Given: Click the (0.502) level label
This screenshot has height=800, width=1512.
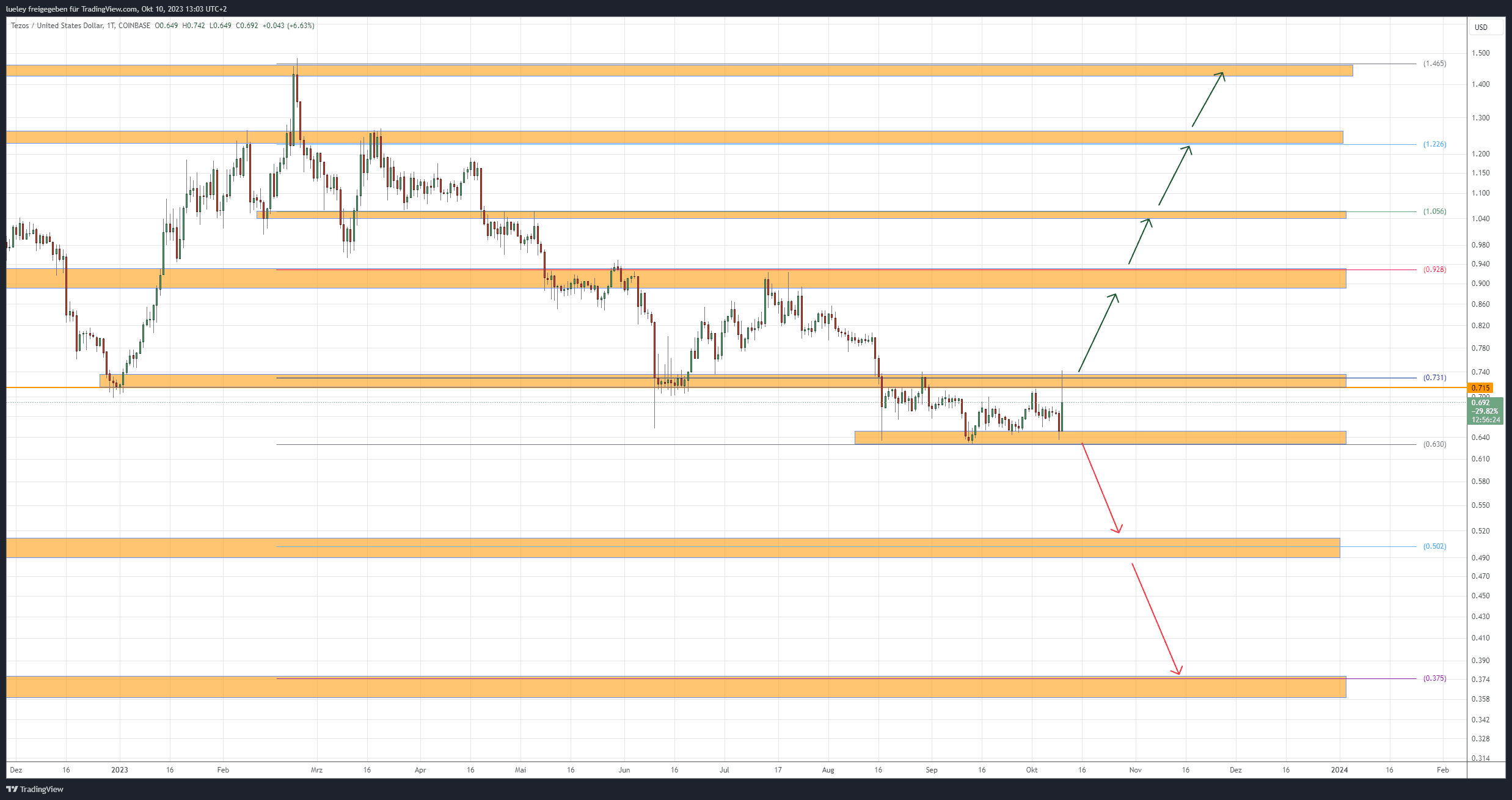Looking at the screenshot, I should coord(1434,546).
